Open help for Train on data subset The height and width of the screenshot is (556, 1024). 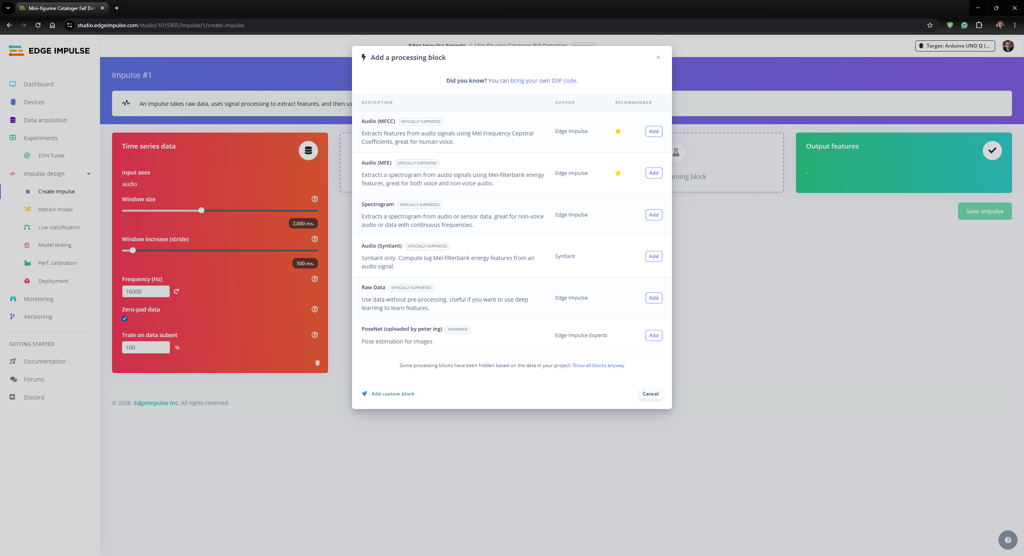(x=315, y=335)
